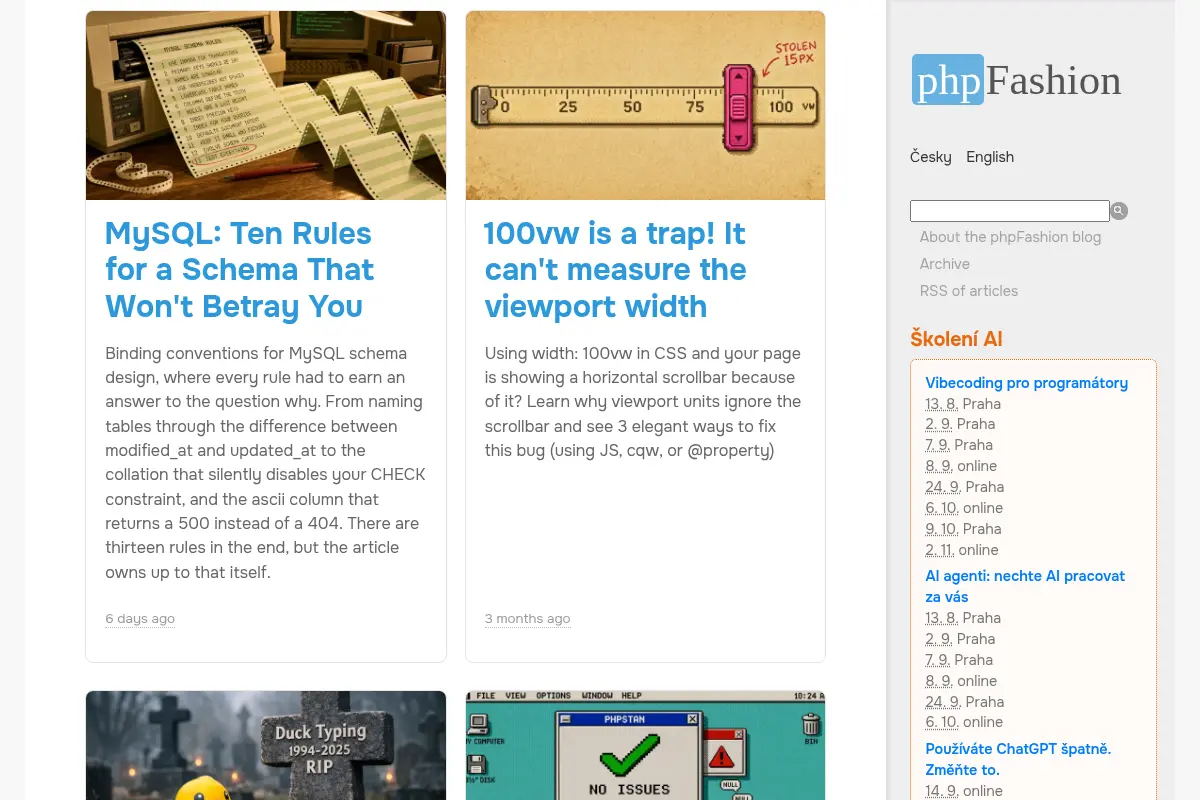This screenshot has height=800, width=1200.
Task: Select '2. 11. online' Vibecoding date
Action: [962, 550]
